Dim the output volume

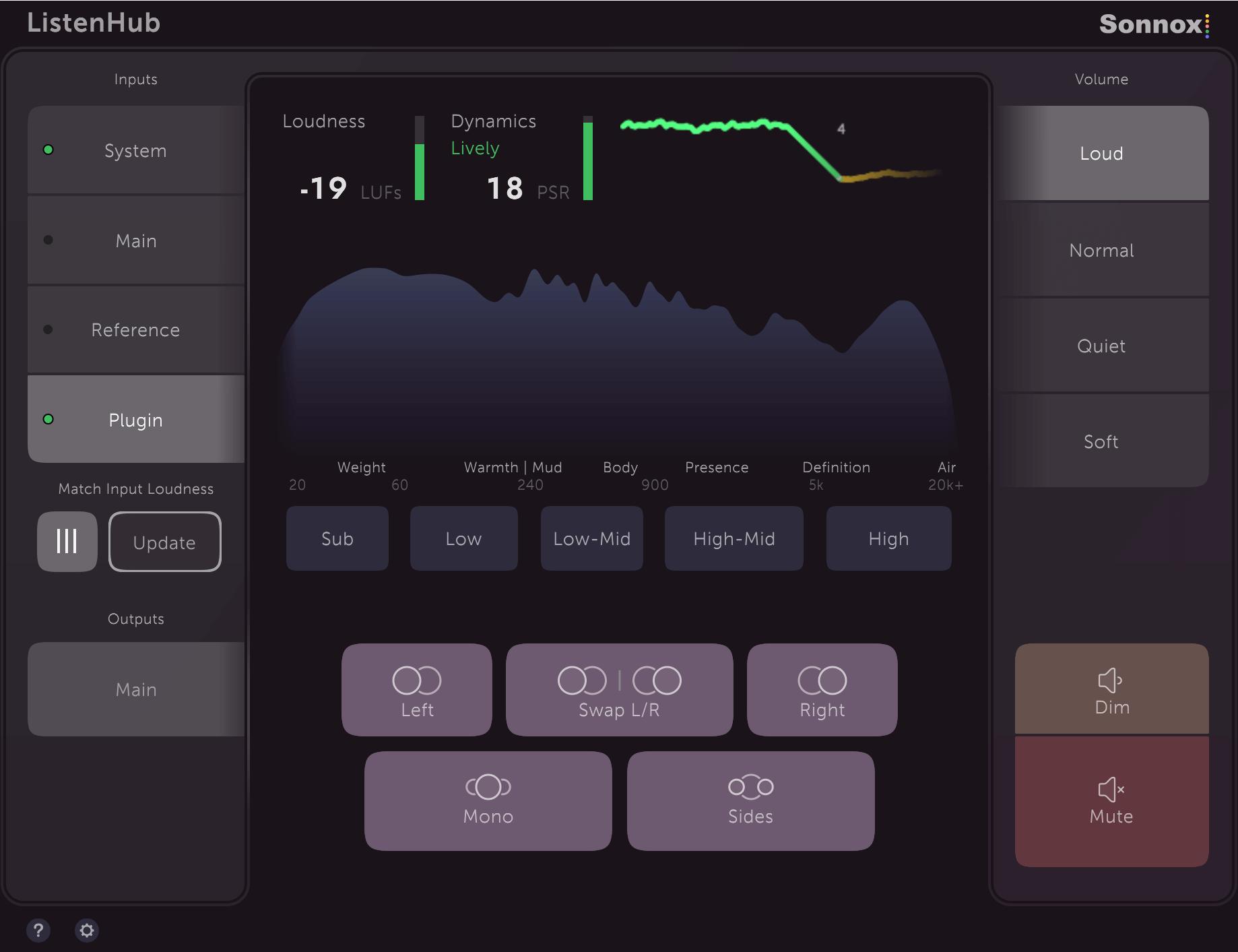(1111, 689)
